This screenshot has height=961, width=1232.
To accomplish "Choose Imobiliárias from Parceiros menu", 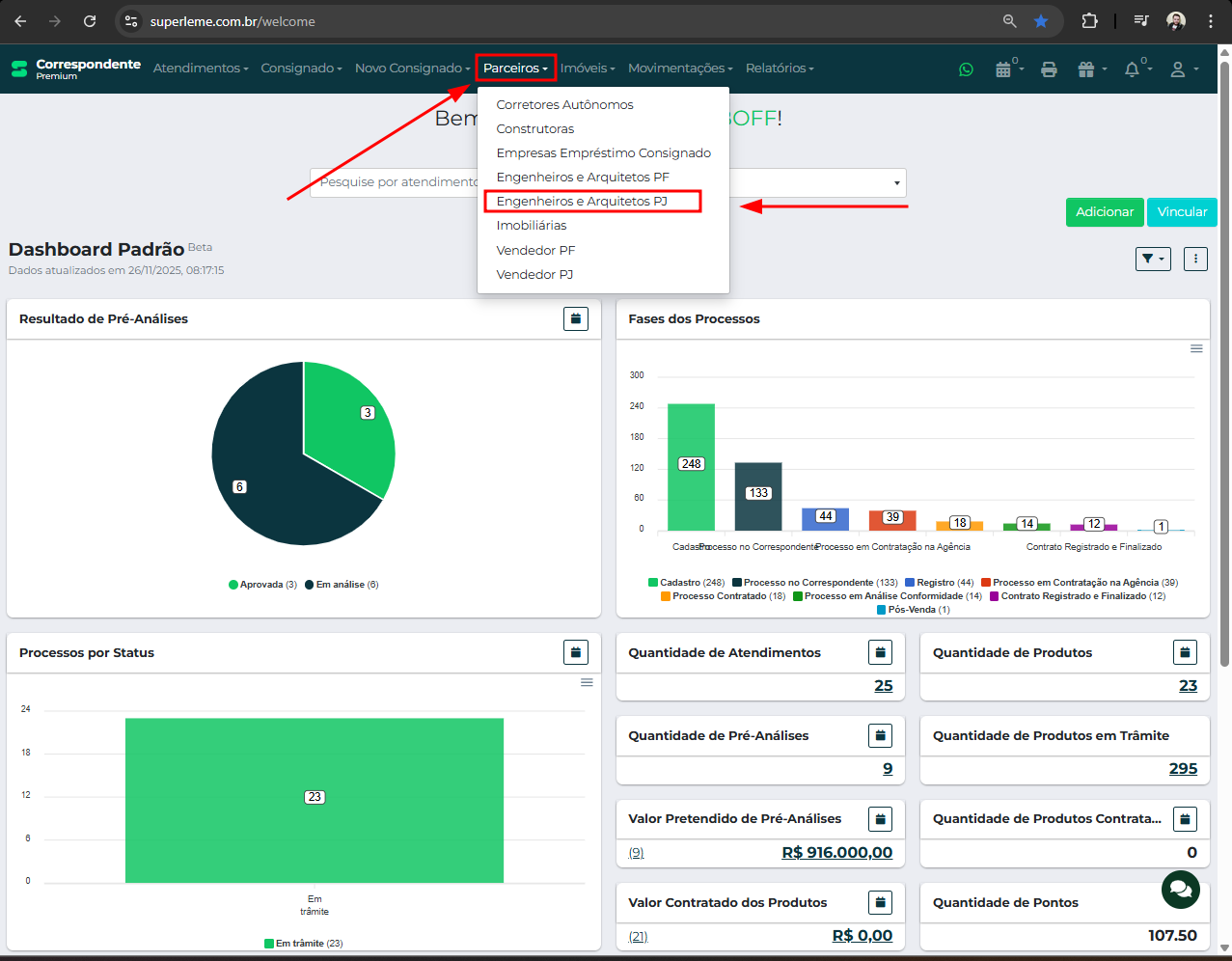I will point(532,225).
